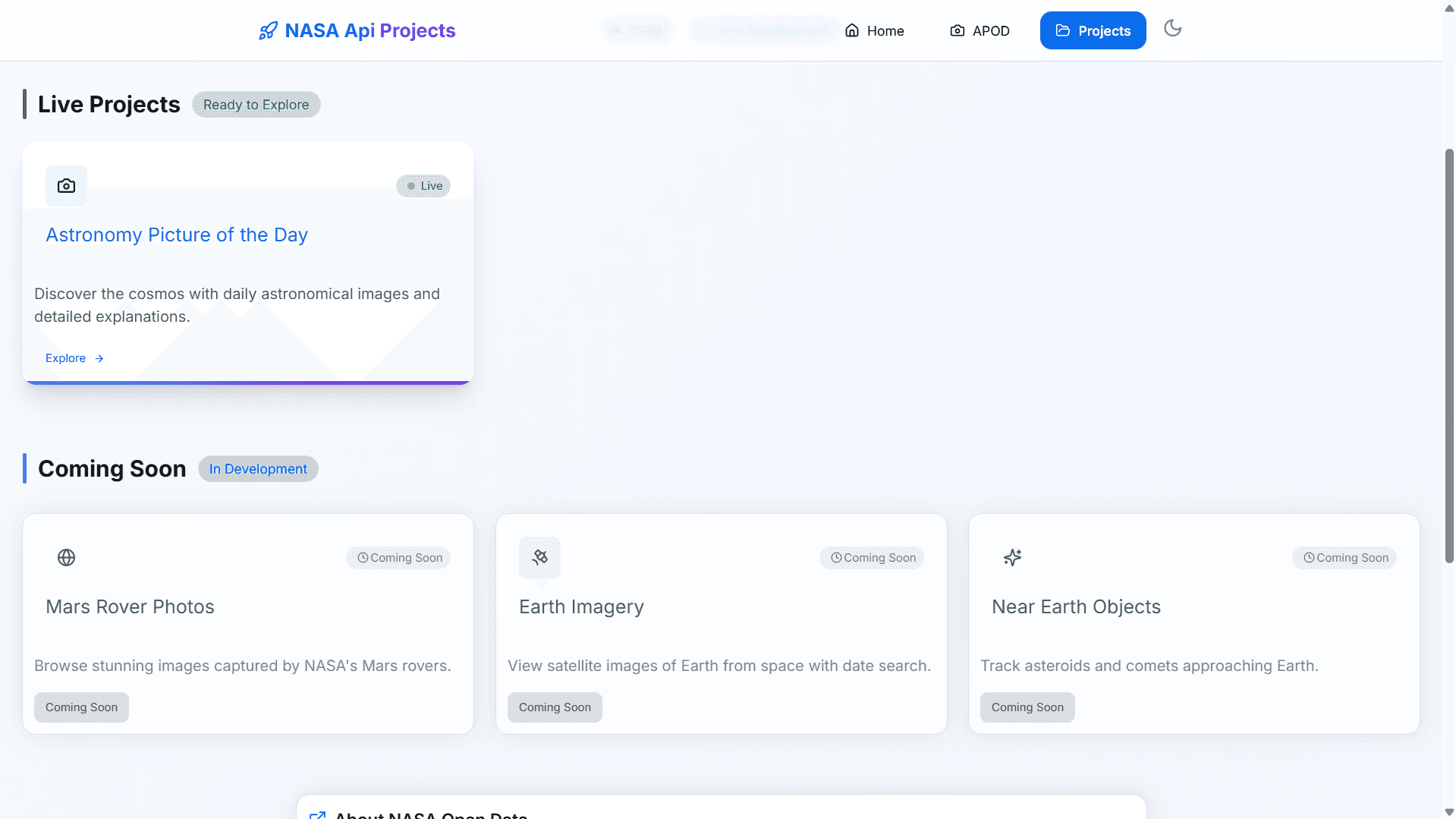Click the Near Earth Objects heading
This screenshot has height=819, width=1456.
pyautogui.click(x=1076, y=606)
